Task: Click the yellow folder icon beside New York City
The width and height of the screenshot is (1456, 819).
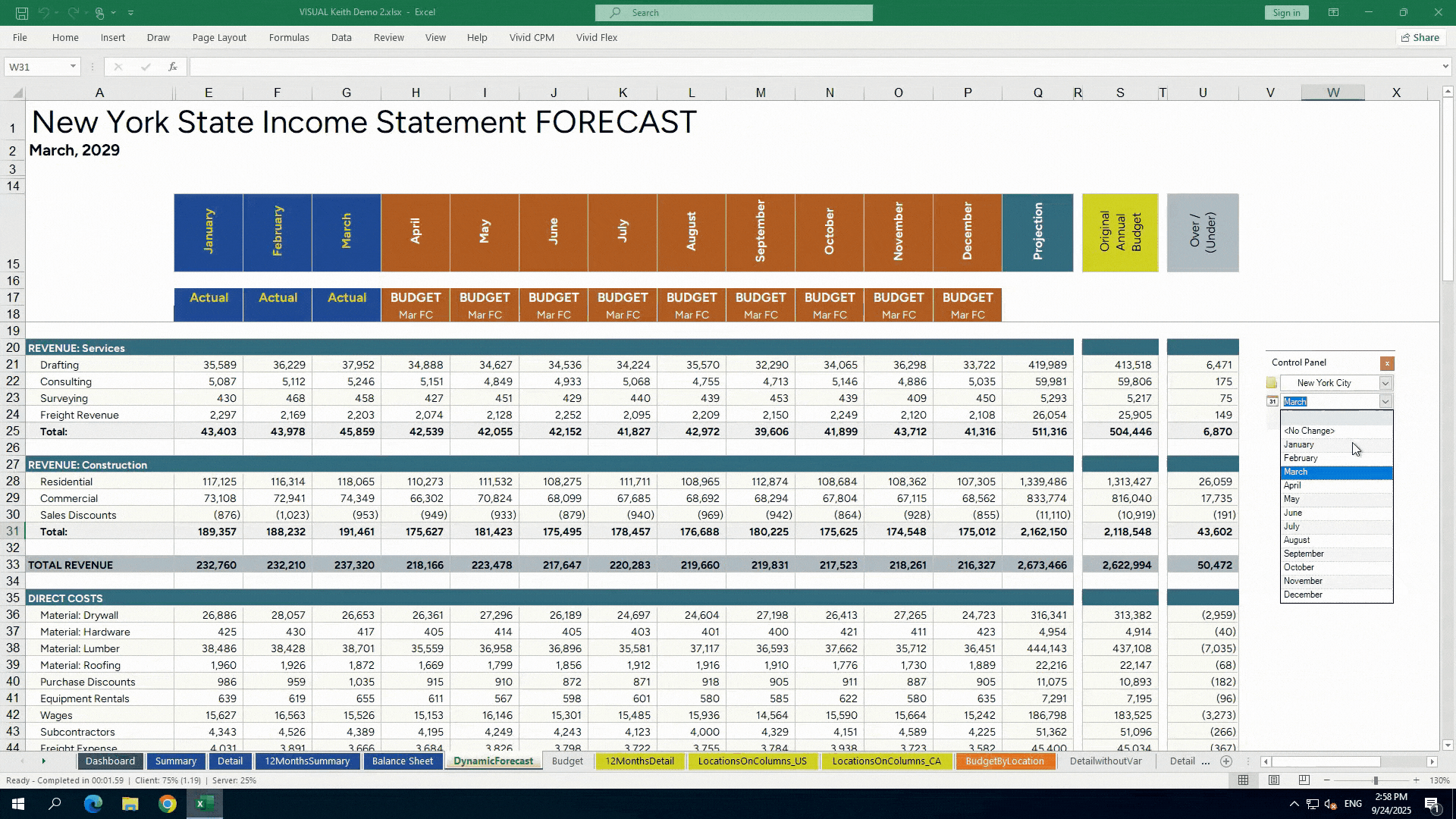Action: point(1272,383)
